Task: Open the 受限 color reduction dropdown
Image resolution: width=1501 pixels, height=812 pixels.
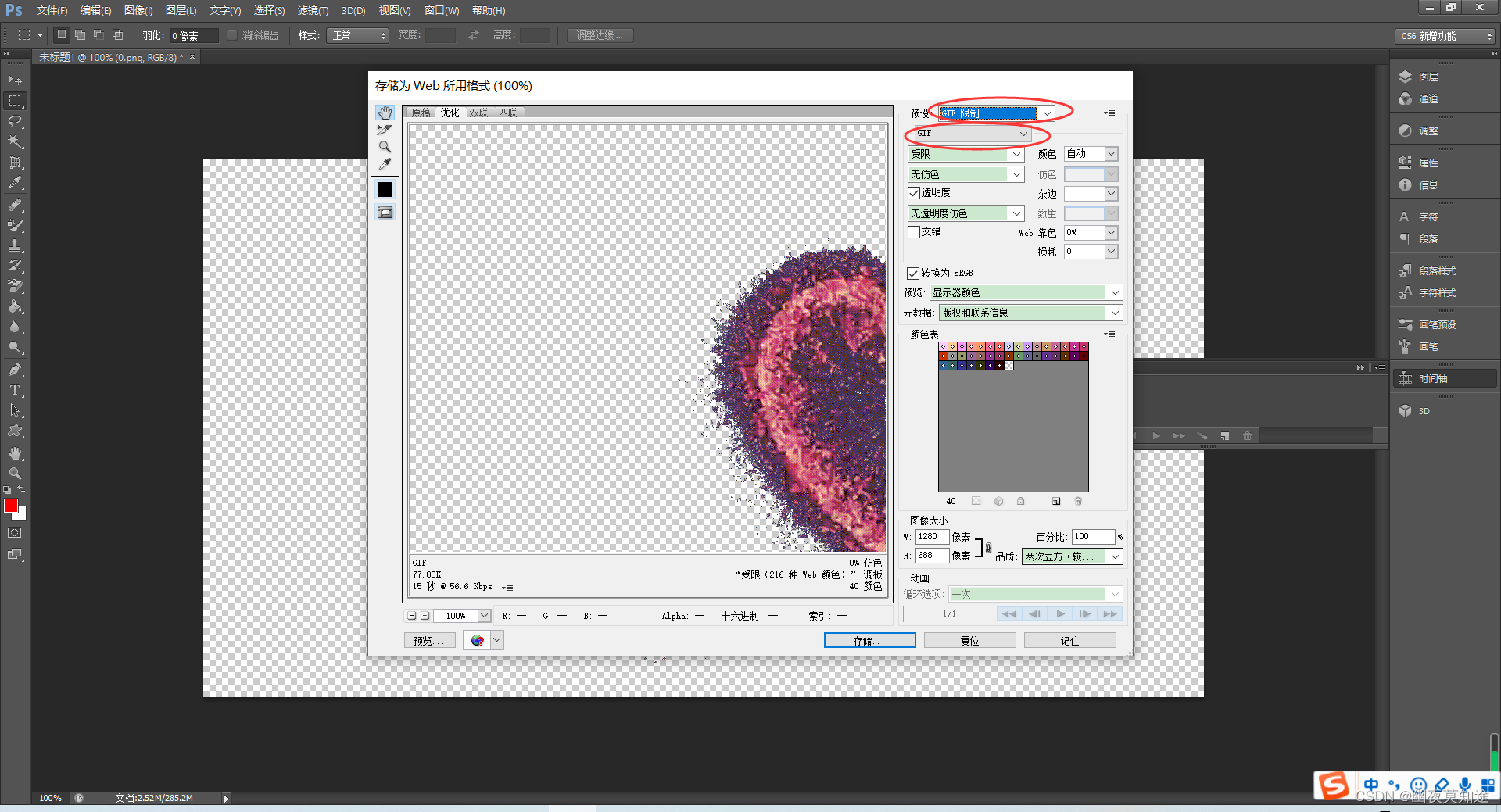Action: [x=965, y=154]
